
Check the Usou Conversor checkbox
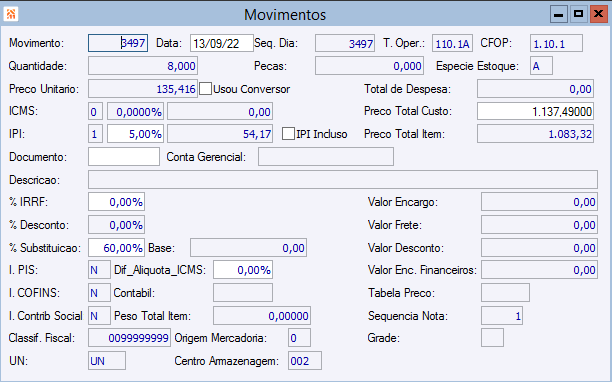click(x=205, y=89)
